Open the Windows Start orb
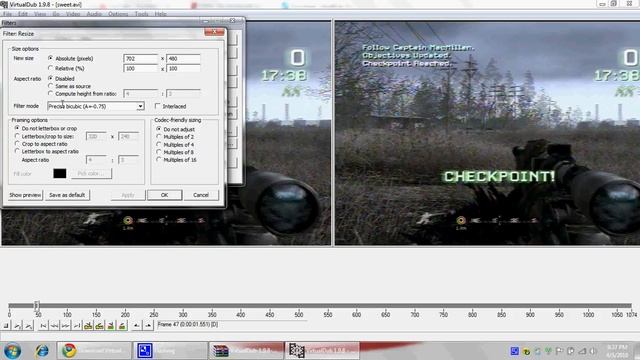This screenshot has width=640, height=360. coord(12,351)
